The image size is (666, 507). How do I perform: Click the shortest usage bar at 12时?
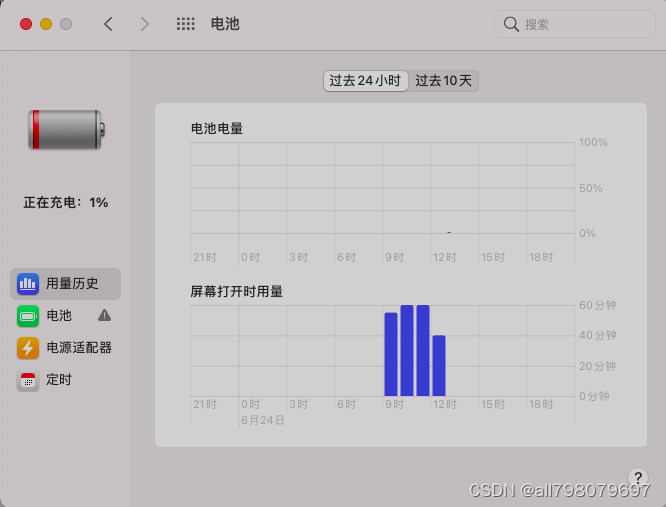coord(439,366)
